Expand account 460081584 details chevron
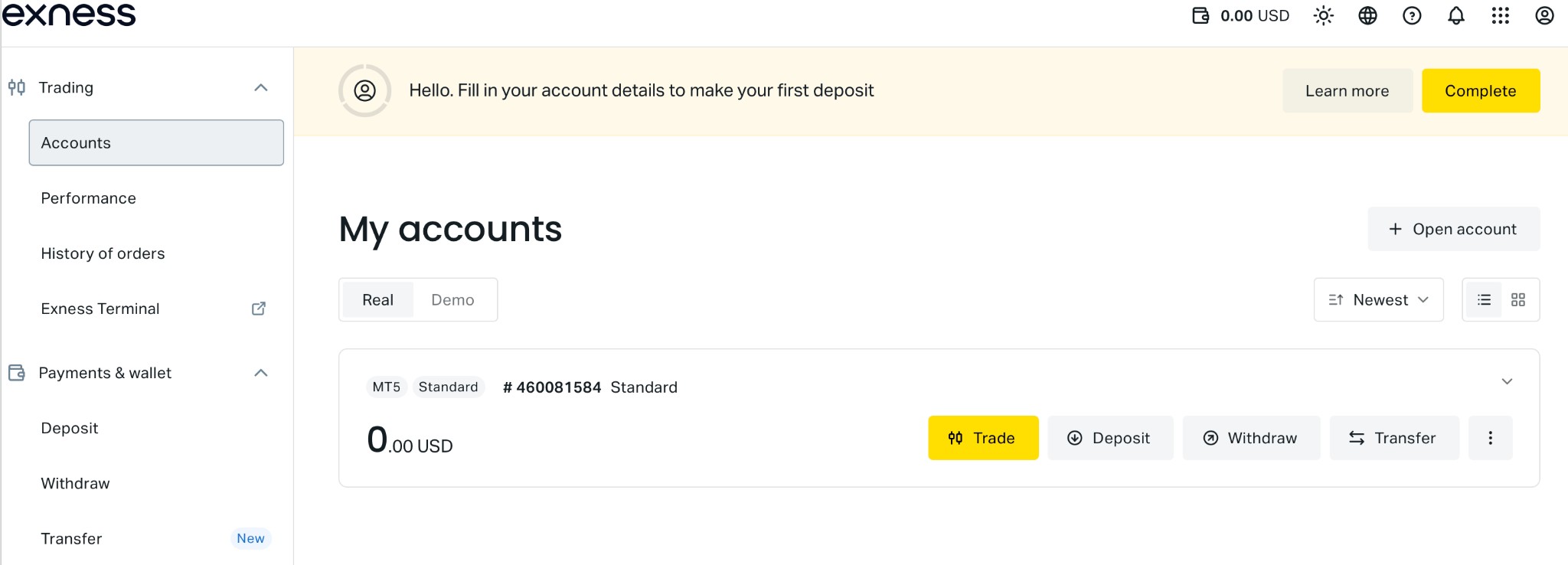 pos(1507,381)
